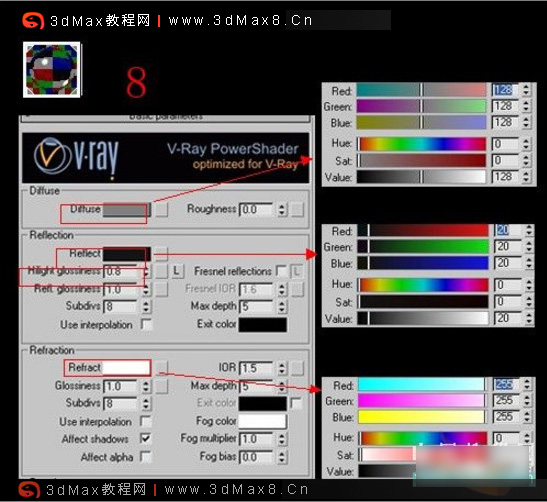Click the Fresnel IOR value field

[x=257, y=289]
